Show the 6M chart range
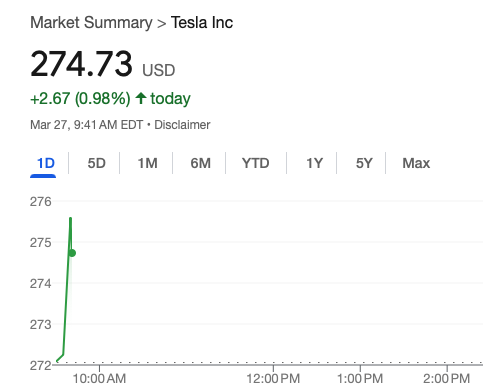 pos(200,163)
